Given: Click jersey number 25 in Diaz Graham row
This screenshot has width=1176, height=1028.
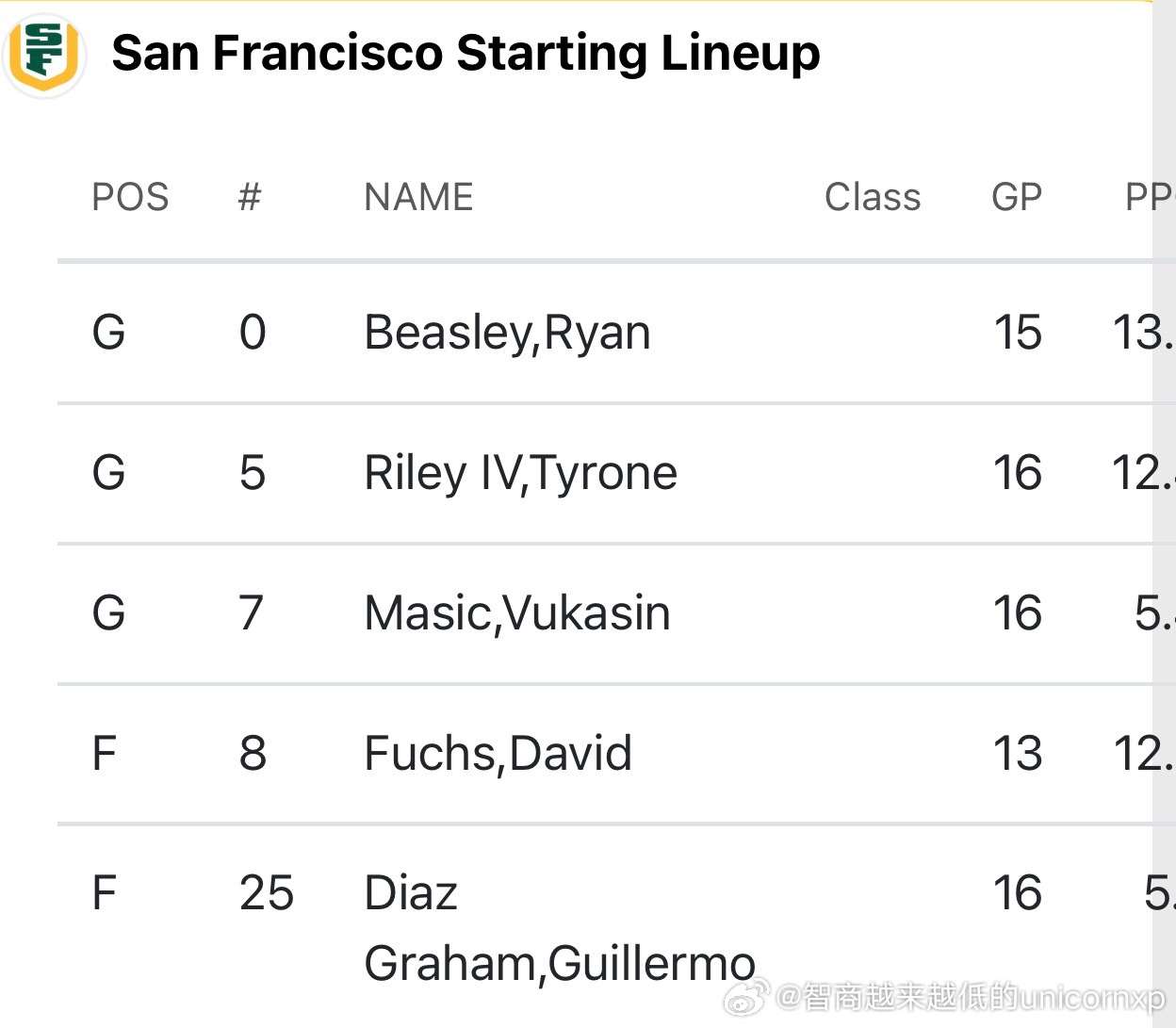Looking at the screenshot, I should tap(267, 893).
